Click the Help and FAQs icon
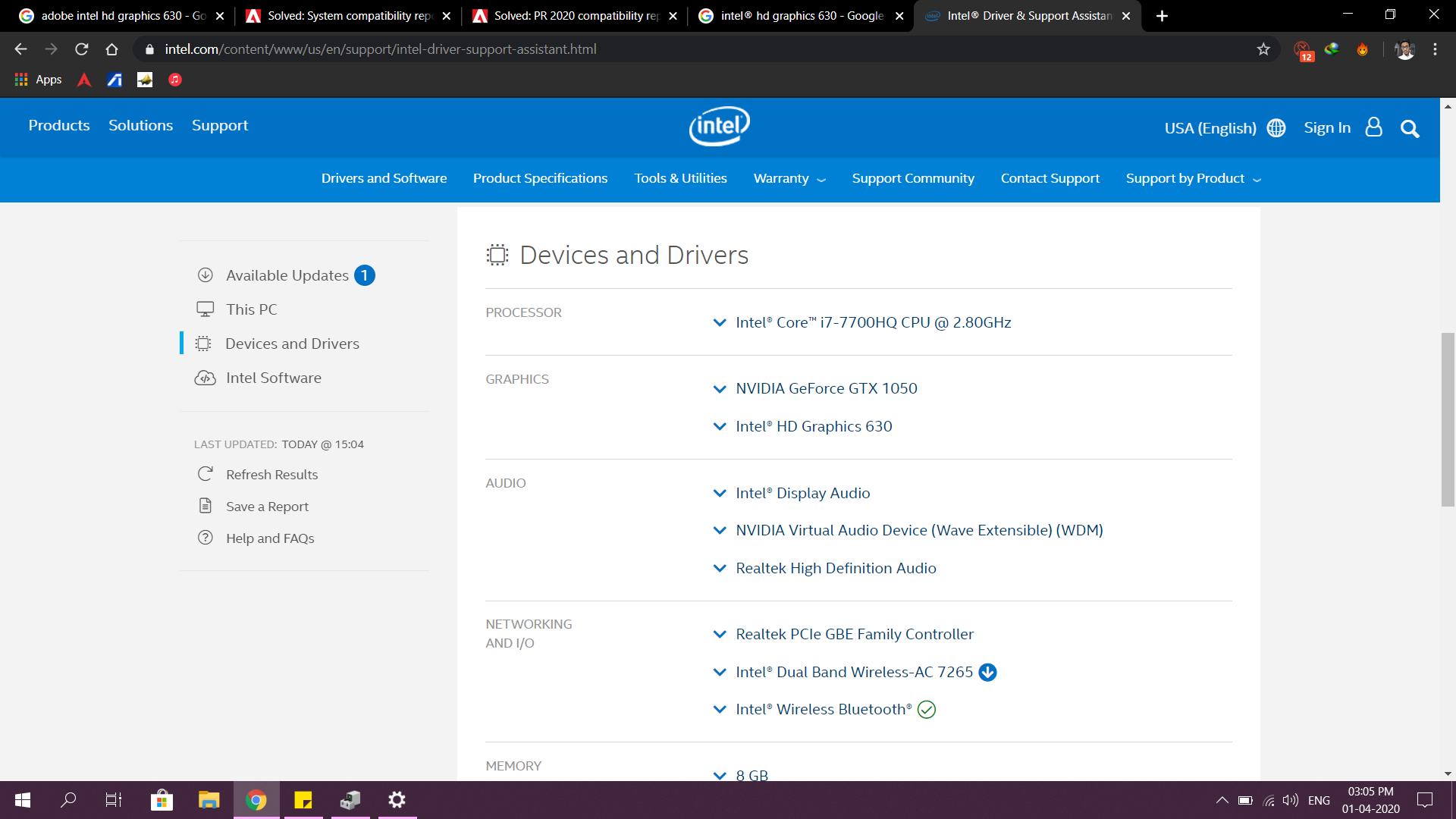Viewport: 1456px width, 819px height. tap(205, 537)
